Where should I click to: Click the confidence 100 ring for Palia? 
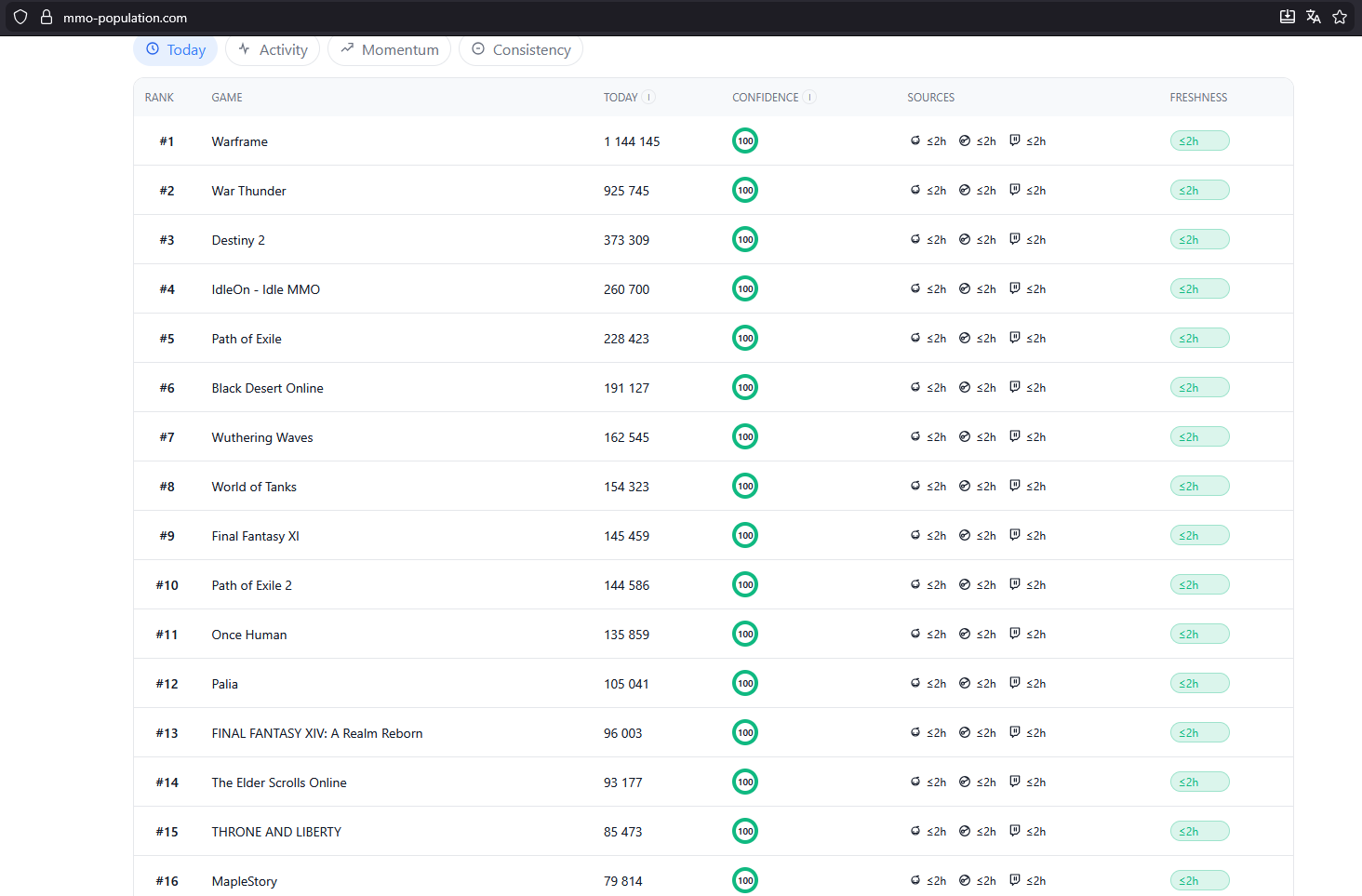pyautogui.click(x=745, y=683)
